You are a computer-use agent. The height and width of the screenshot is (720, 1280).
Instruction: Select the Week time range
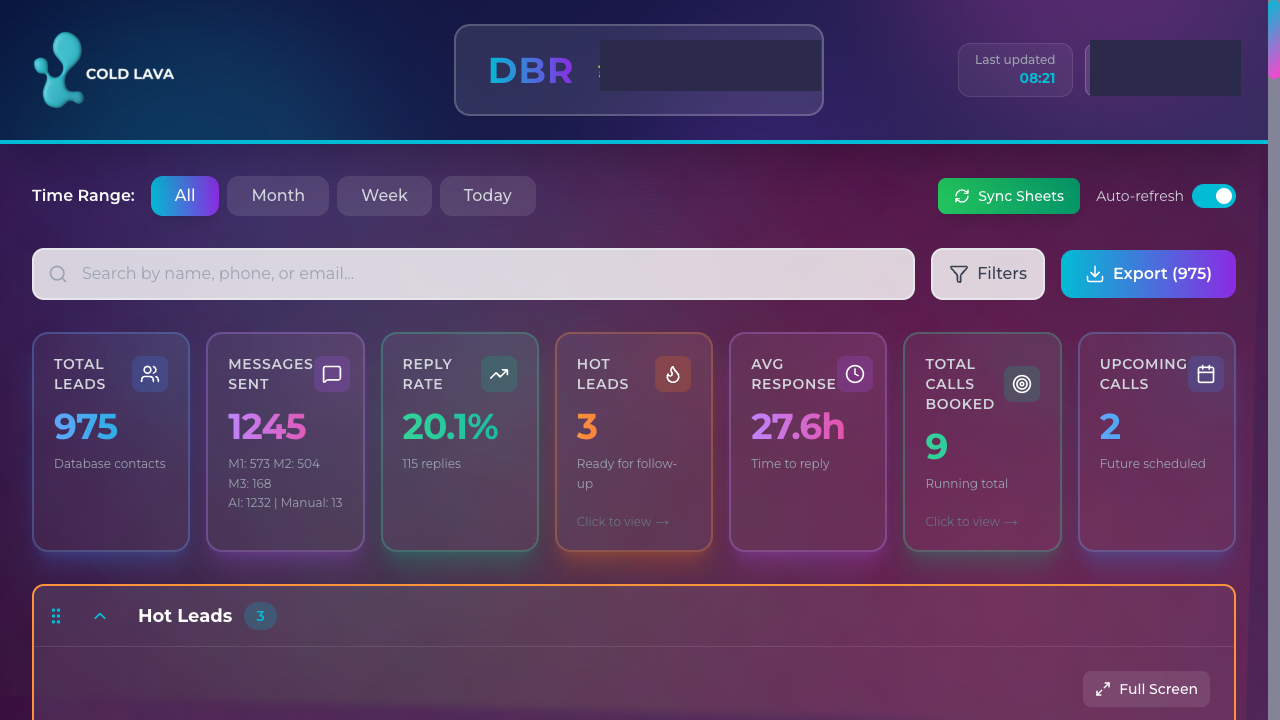[x=384, y=195]
